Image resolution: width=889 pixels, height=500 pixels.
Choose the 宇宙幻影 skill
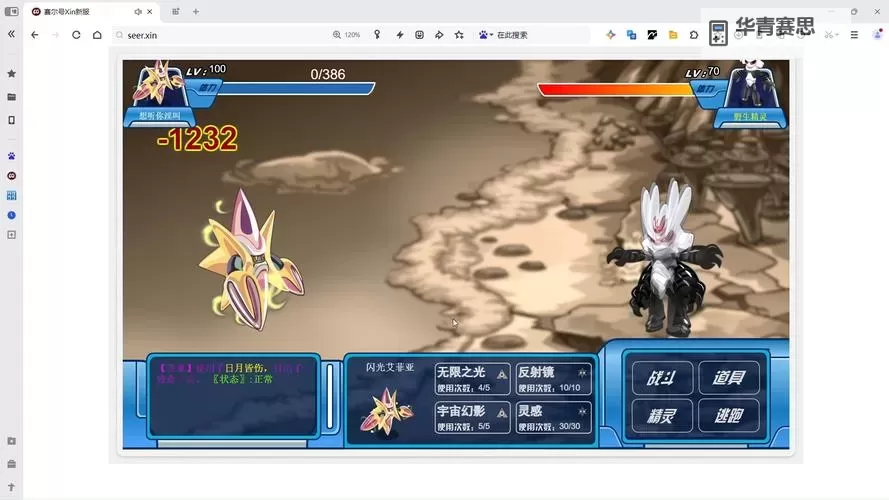(x=472, y=417)
